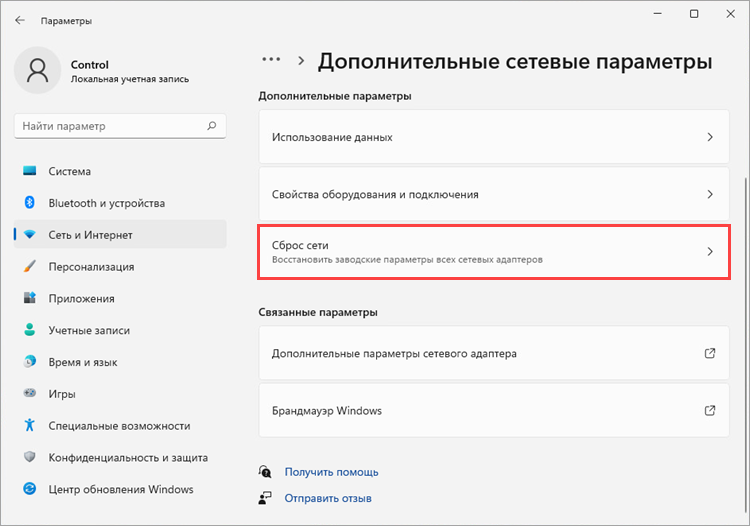The image size is (750, 526).
Task: Click the Система monitor icon
Action: click(x=30, y=171)
